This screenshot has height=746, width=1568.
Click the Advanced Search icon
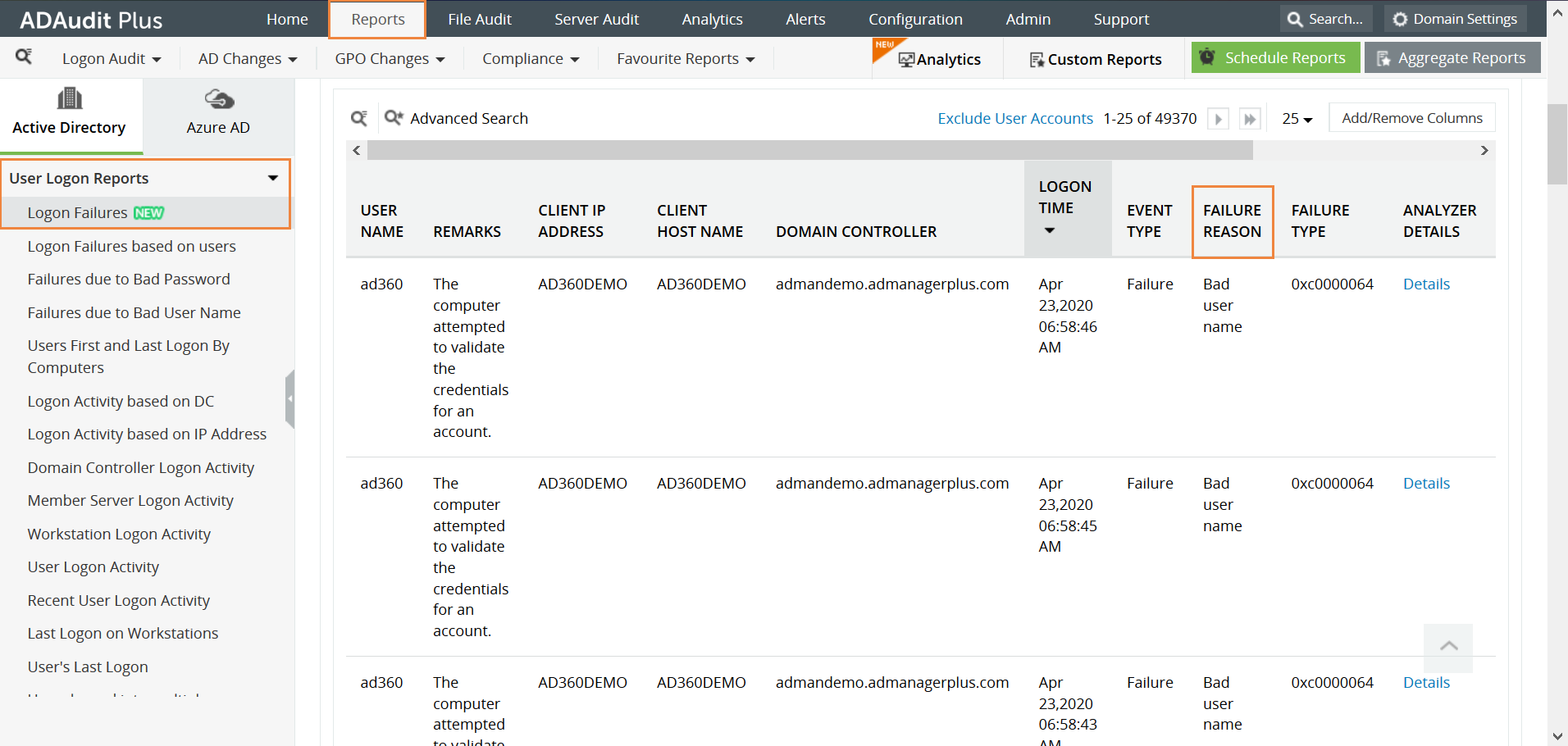coord(394,118)
